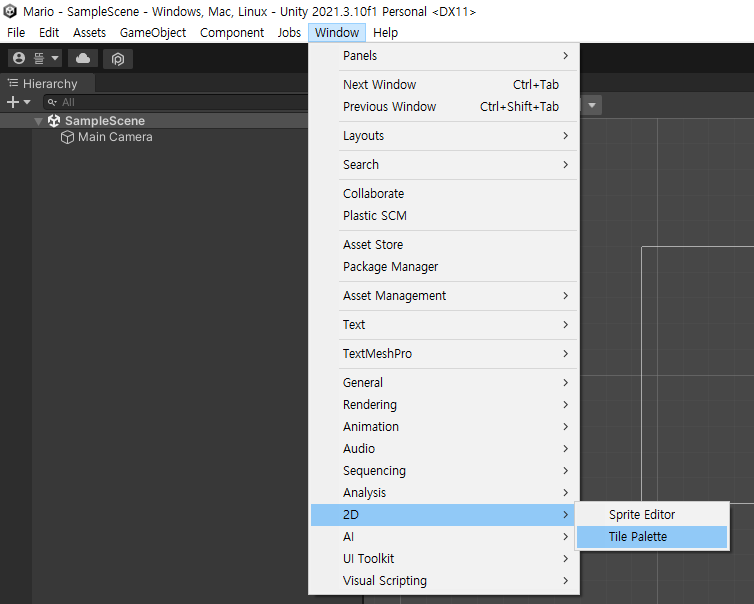Open the File menu
This screenshot has height=604, width=754.
click(16, 33)
